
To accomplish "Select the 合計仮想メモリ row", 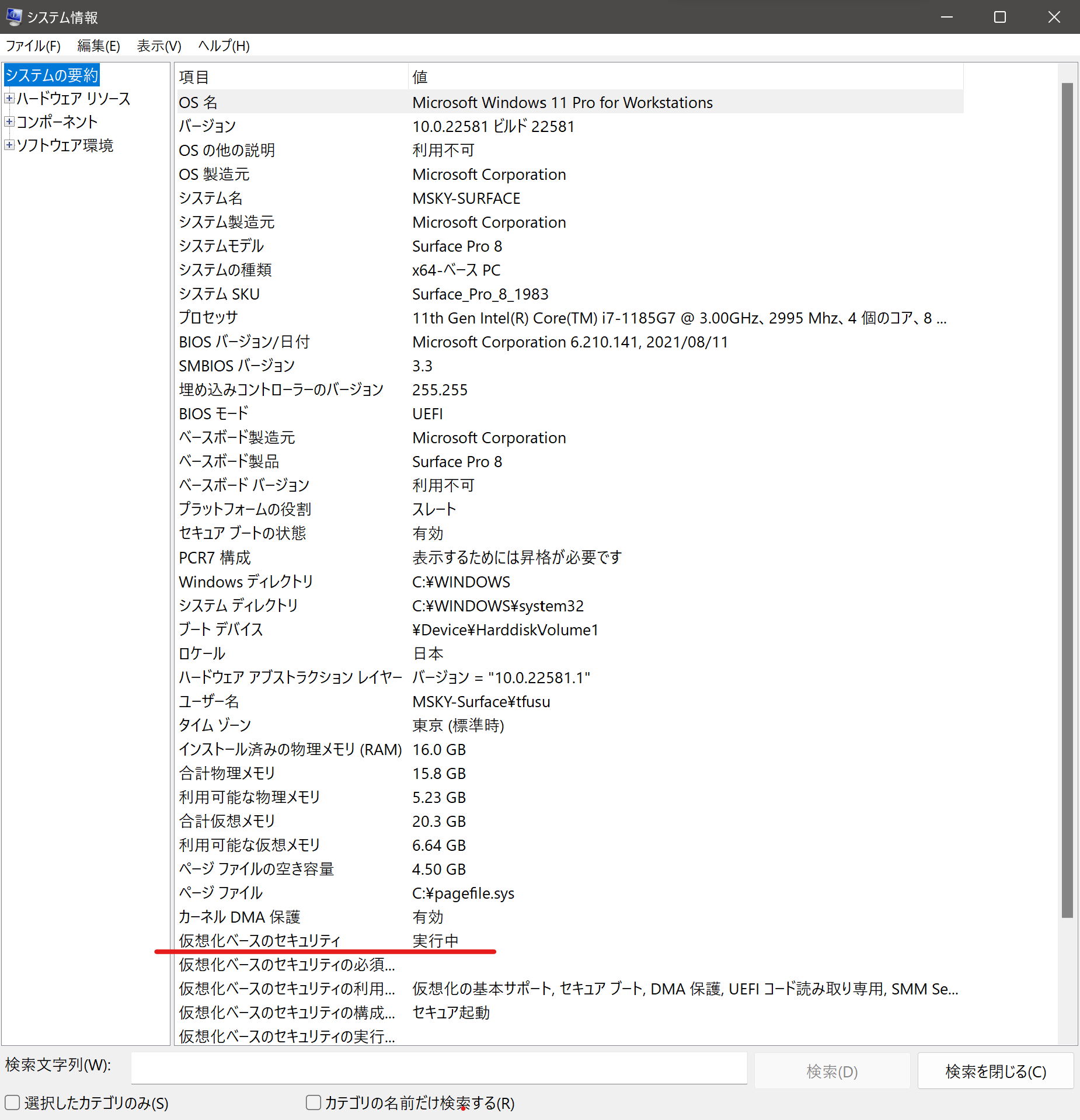I will coord(569,821).
